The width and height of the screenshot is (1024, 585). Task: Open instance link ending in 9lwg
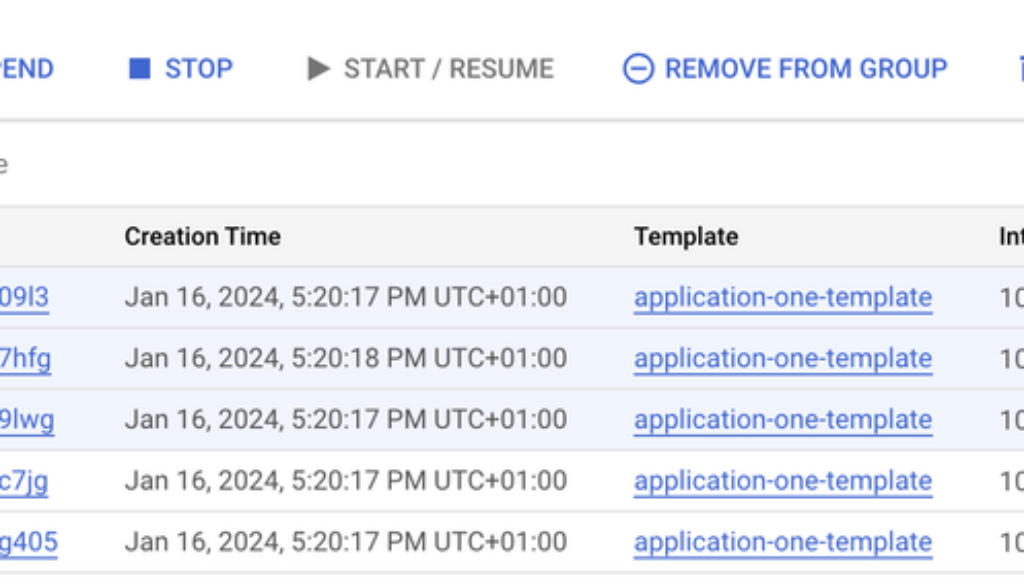(27, 420)
